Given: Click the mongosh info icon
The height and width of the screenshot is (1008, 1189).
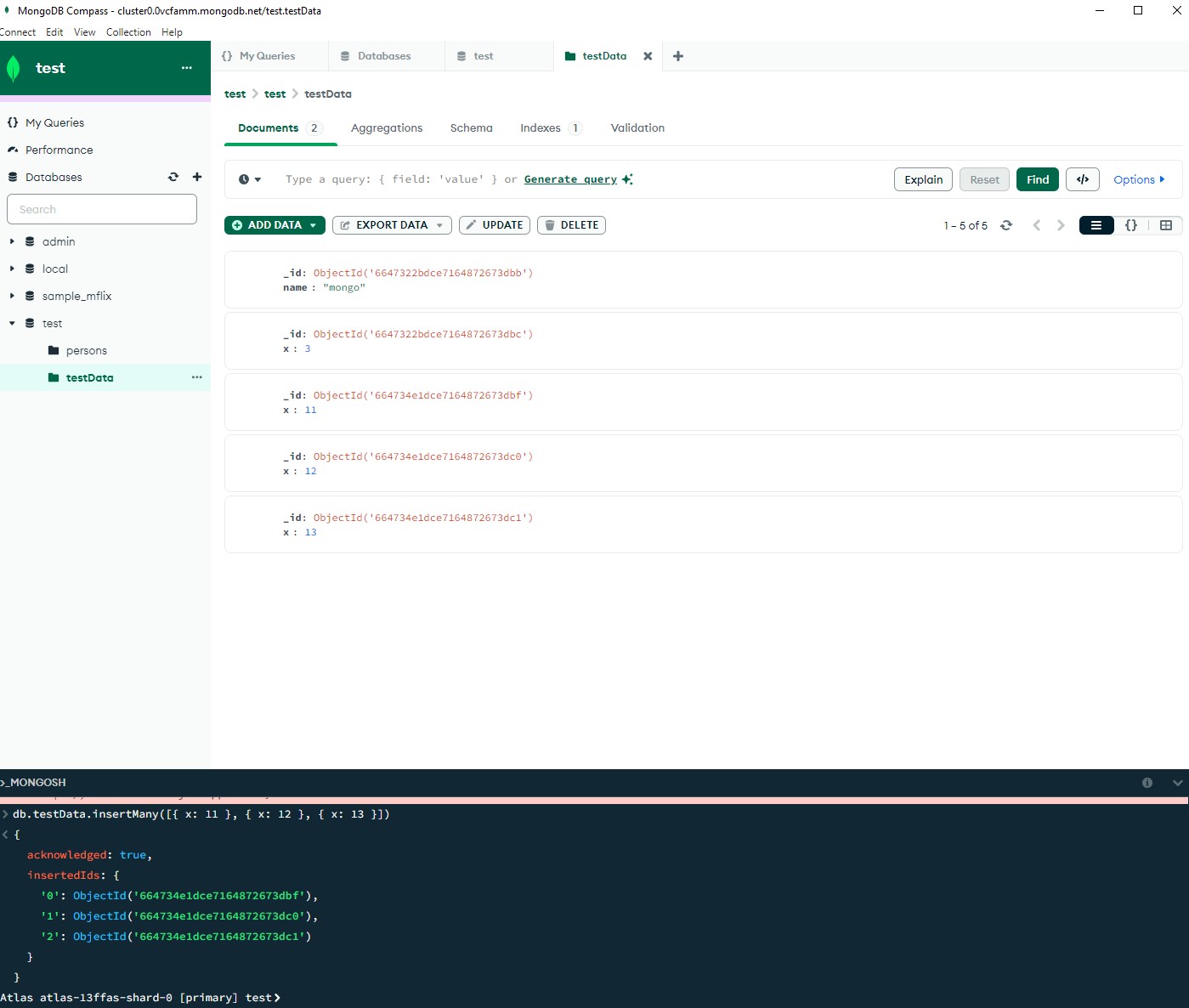Looking at the screenshot, I should pos(1147,783).
